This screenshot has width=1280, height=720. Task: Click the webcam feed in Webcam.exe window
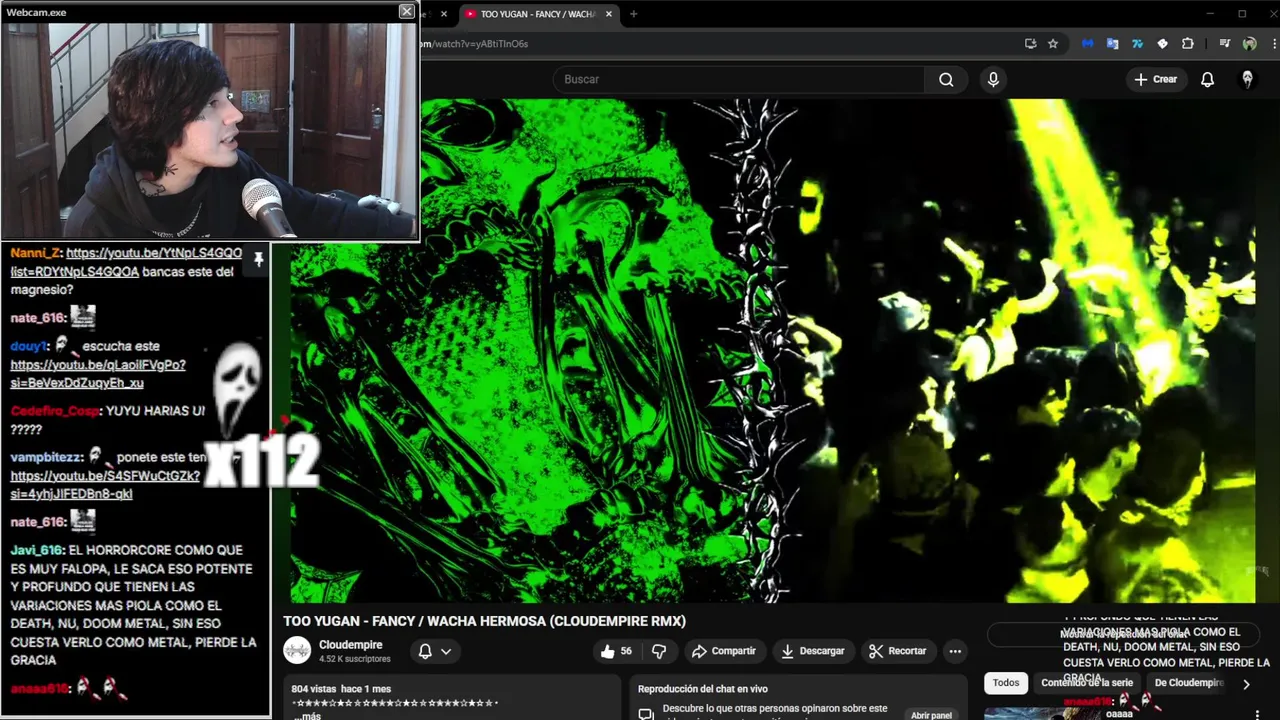208,131
